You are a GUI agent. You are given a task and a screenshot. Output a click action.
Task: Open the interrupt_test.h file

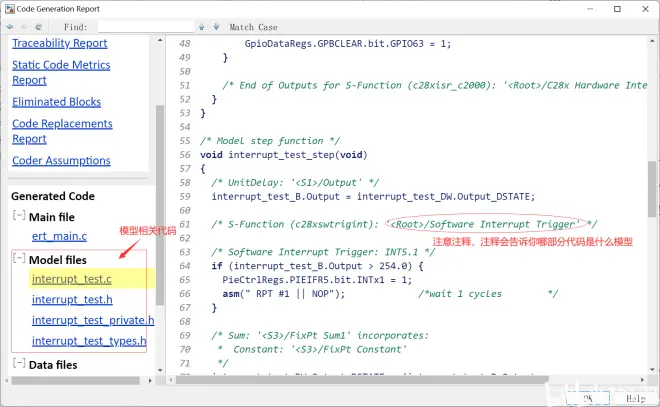coord(72,299)
